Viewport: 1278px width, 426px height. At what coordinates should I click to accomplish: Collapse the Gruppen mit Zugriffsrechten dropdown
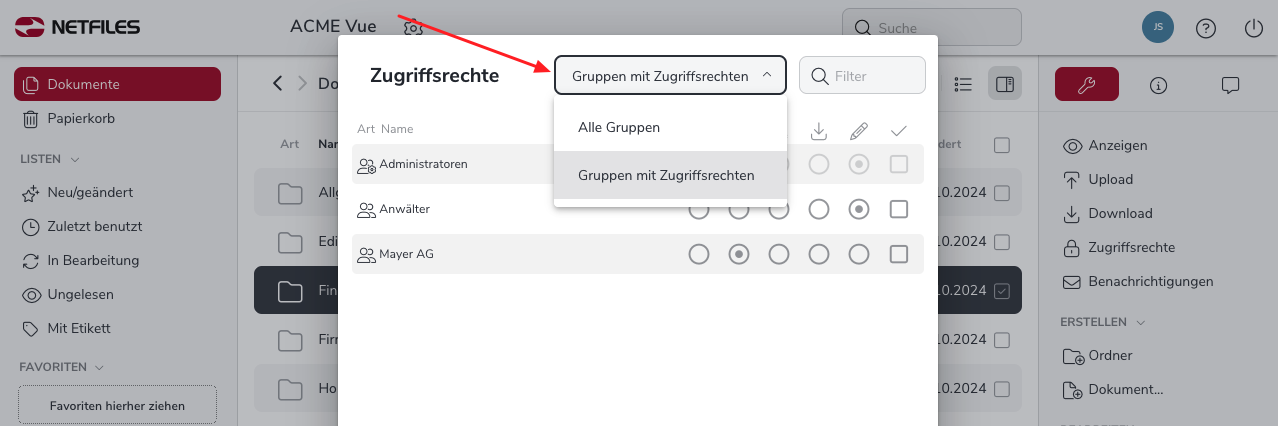point(670,76)
